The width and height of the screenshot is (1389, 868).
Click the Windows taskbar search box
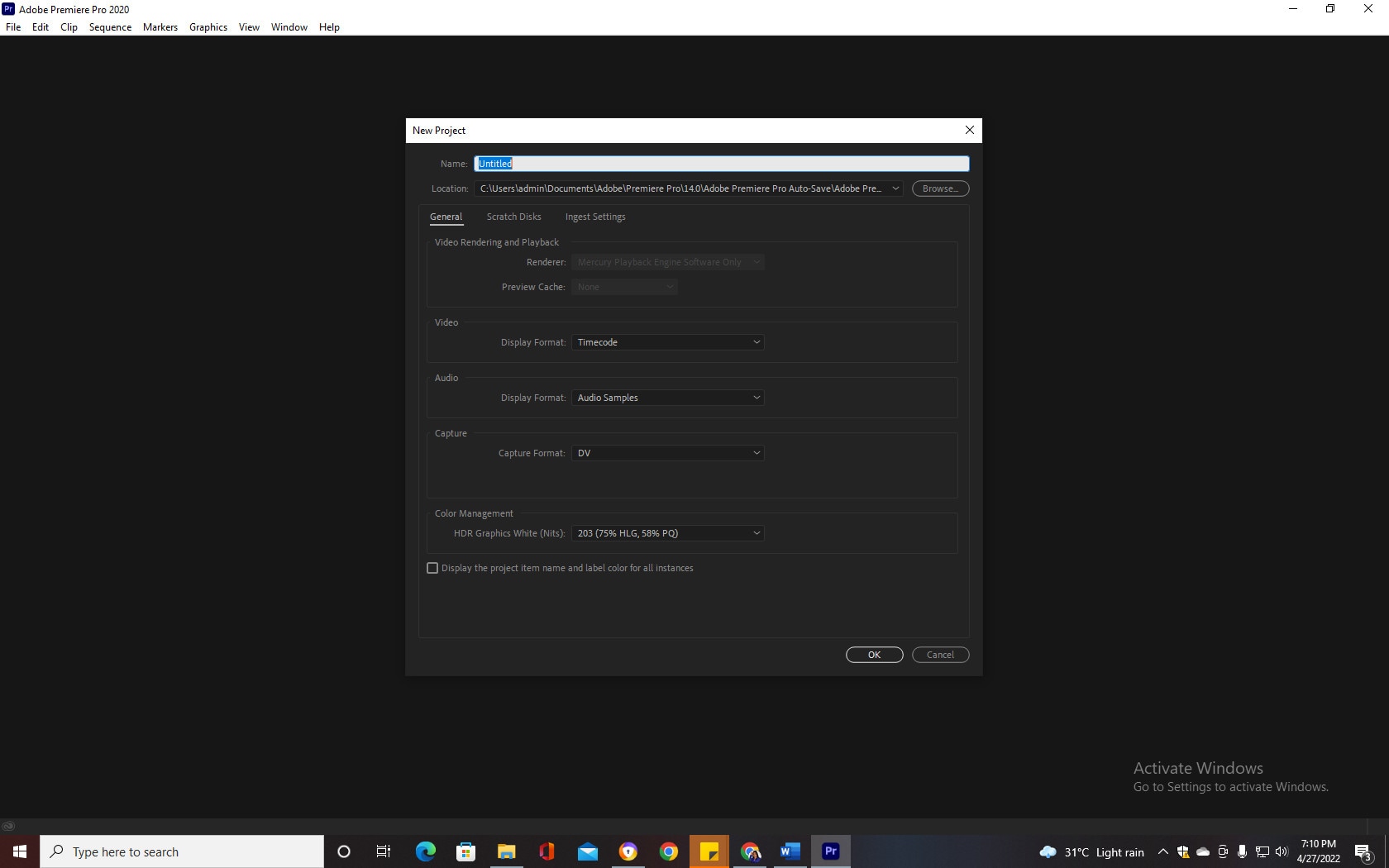[182, 851]
